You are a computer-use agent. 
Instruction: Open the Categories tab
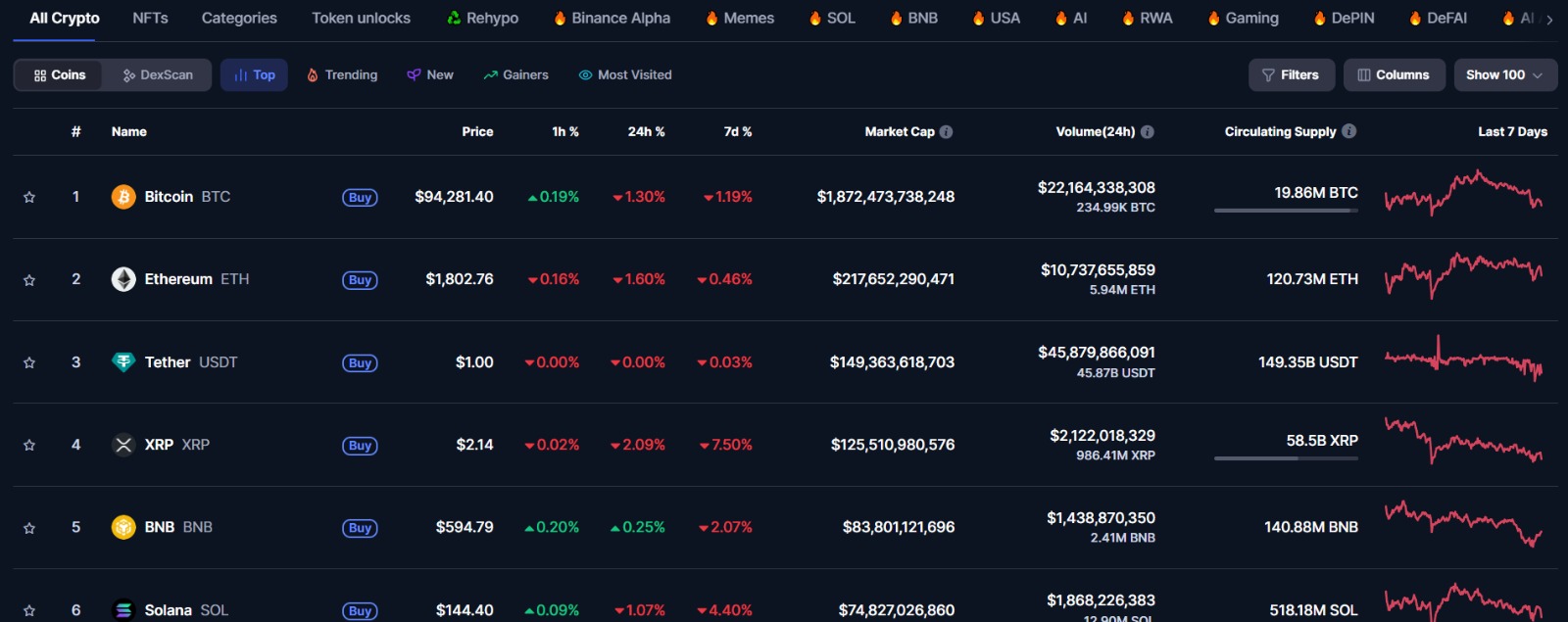tap(239, 18)
